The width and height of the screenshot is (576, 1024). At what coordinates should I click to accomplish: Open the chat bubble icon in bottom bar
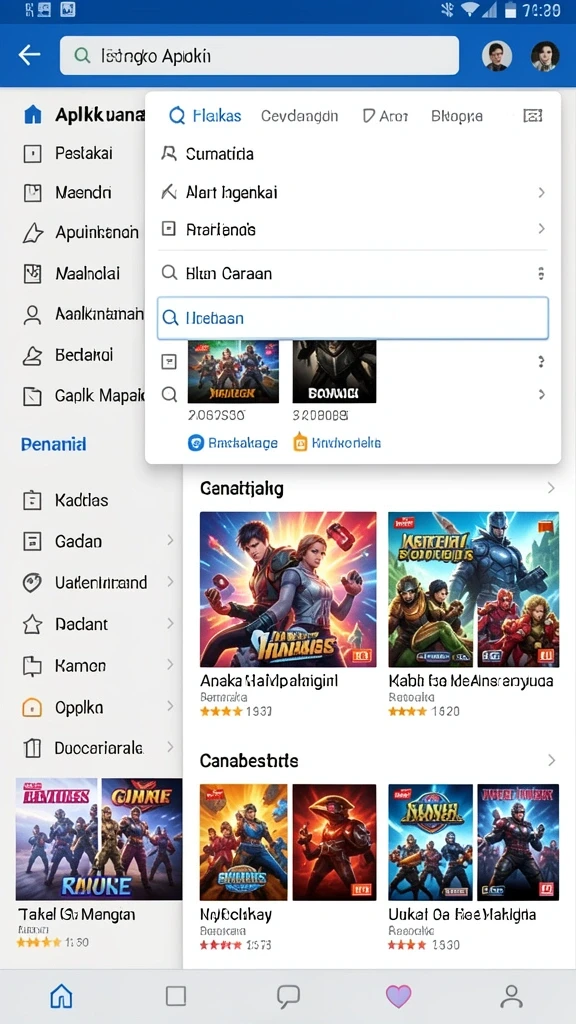pyautogui.click(x=288, y=996)
